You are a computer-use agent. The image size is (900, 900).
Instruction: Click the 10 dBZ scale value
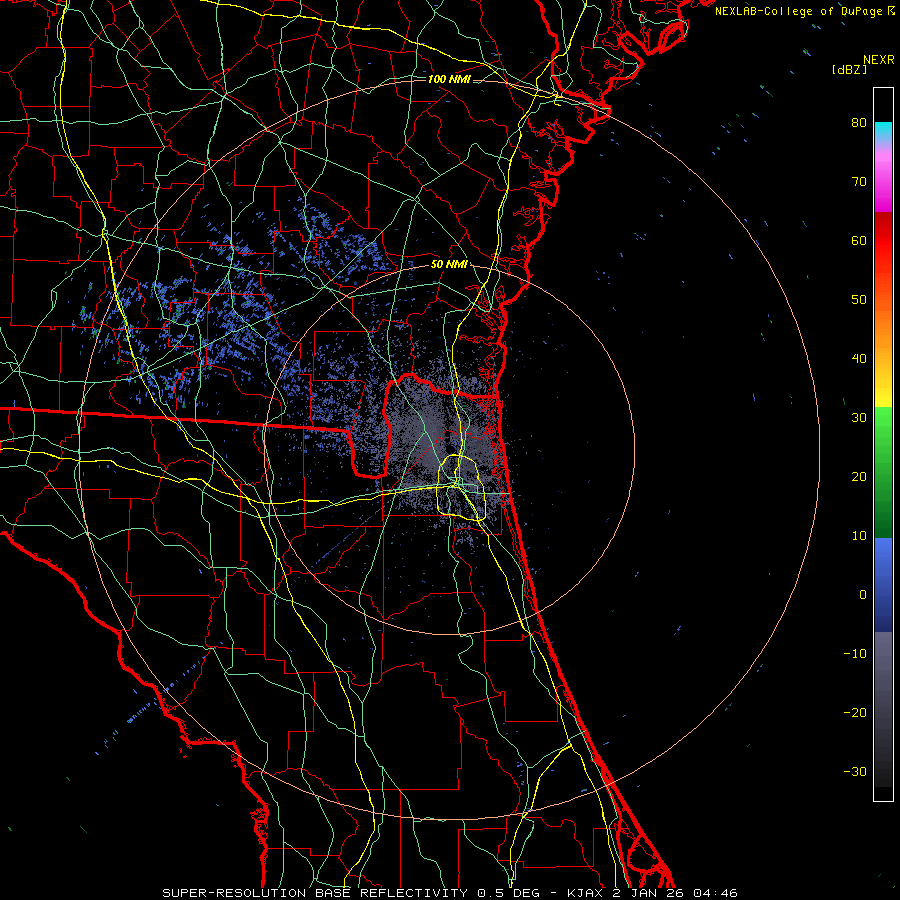[x=859, y=536]
